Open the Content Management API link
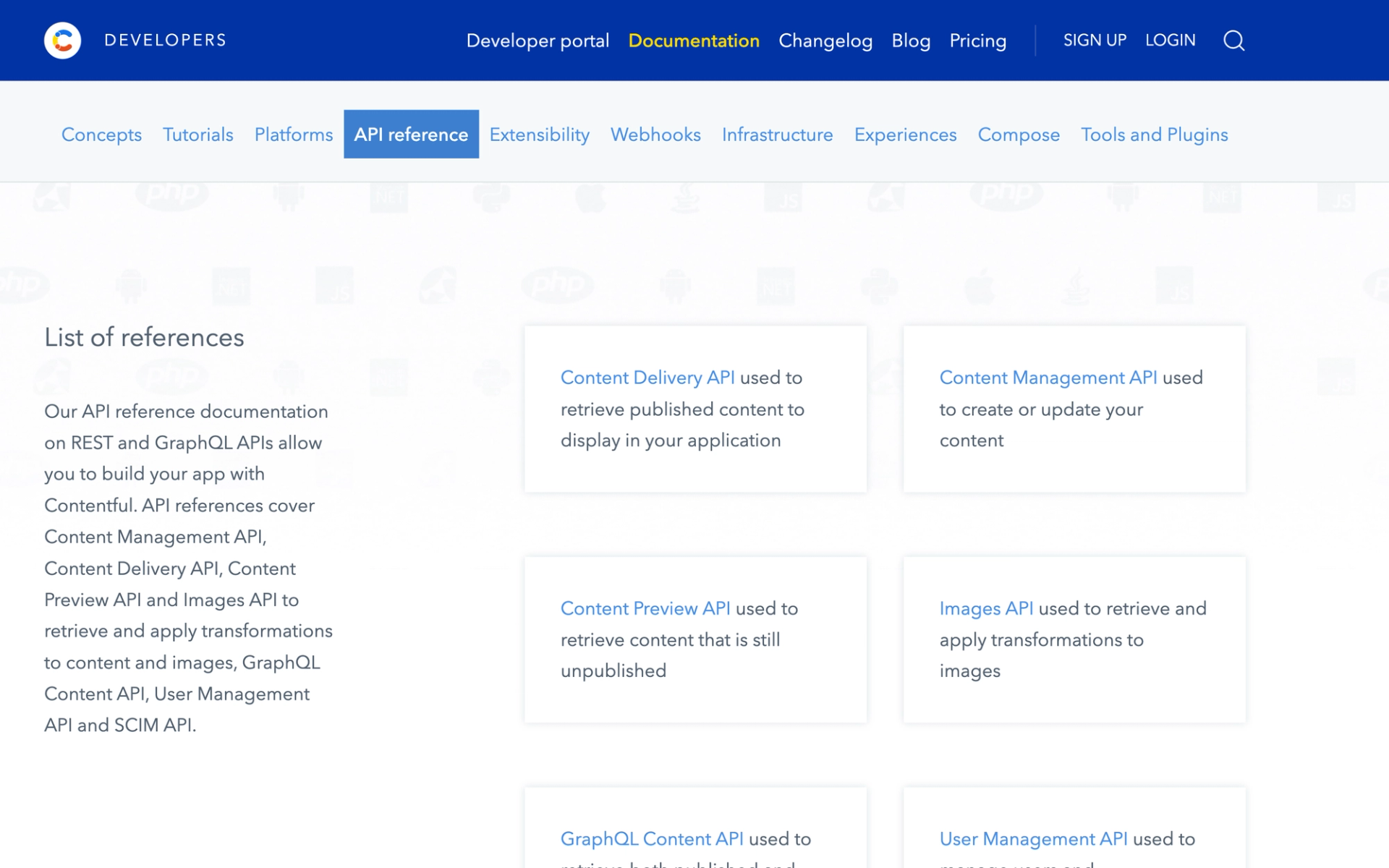The image size is (1389, 868). point(1048,378)
